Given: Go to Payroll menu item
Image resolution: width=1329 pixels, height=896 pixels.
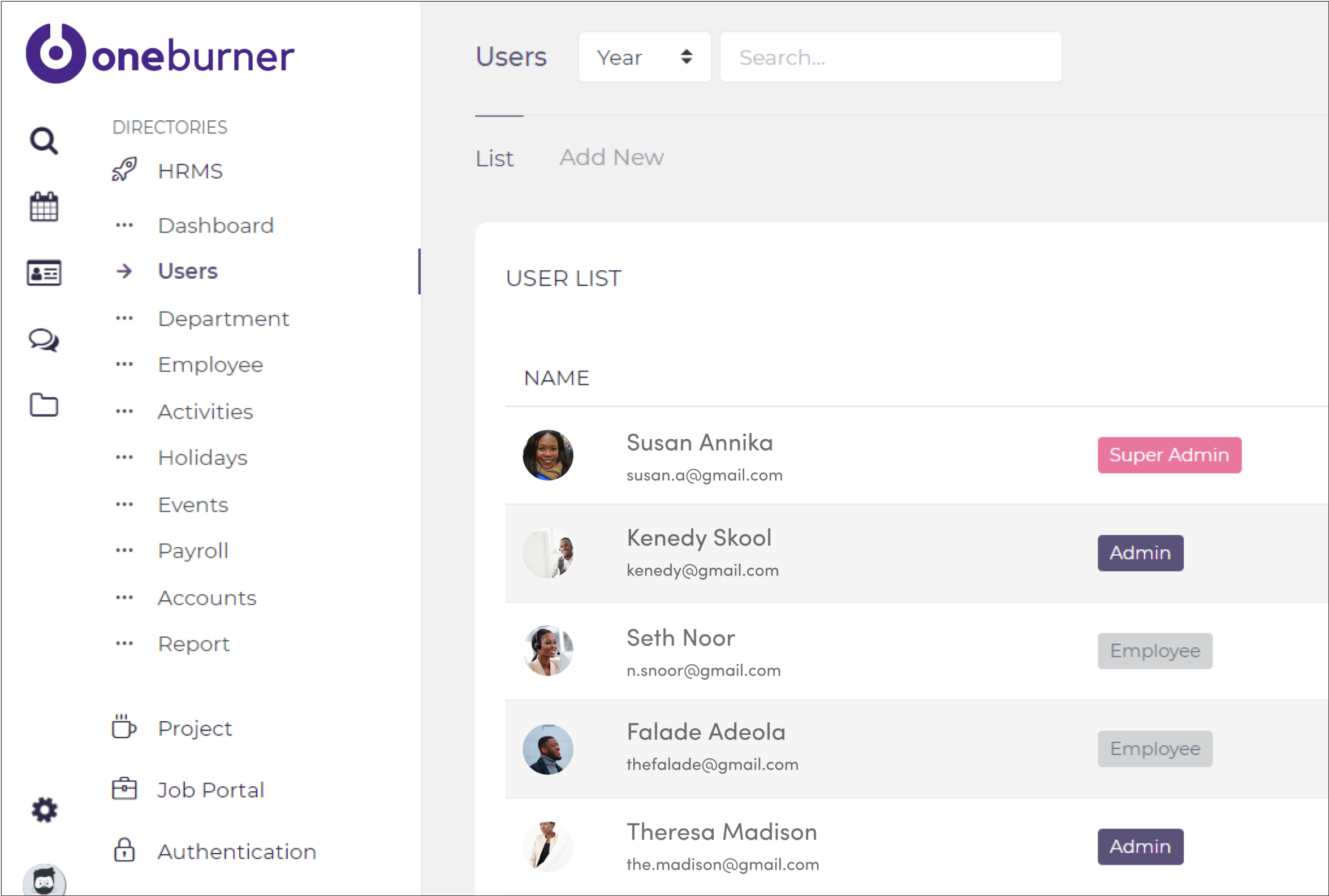Looking at the screenshot, I should (x=193, y=550).
